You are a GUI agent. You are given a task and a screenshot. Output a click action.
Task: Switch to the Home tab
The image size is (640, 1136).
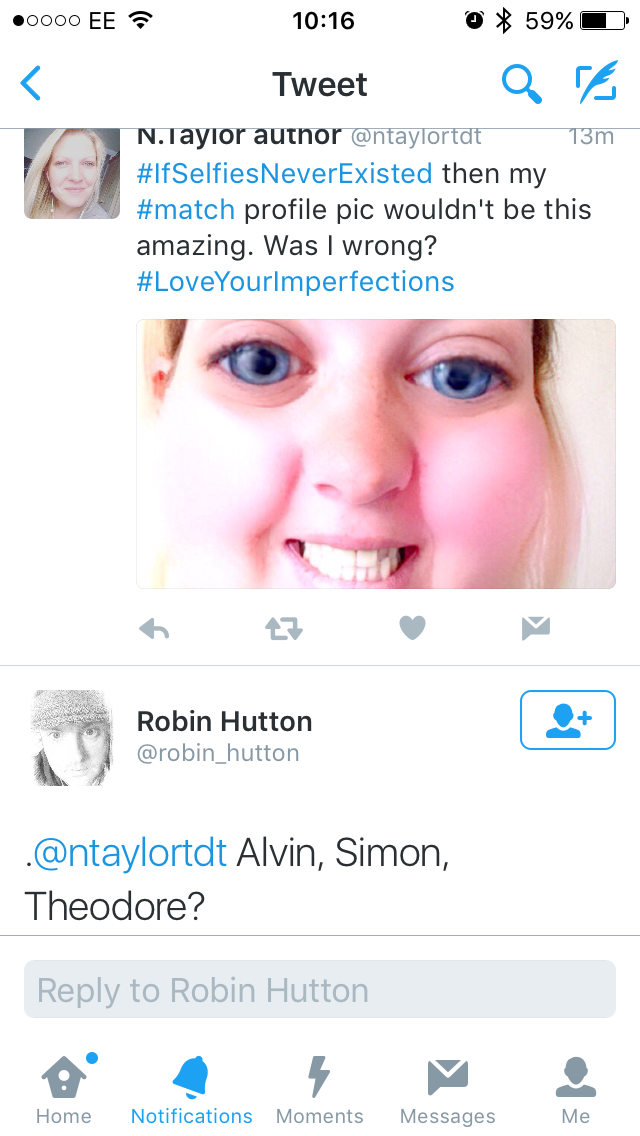click(64, 1088)
